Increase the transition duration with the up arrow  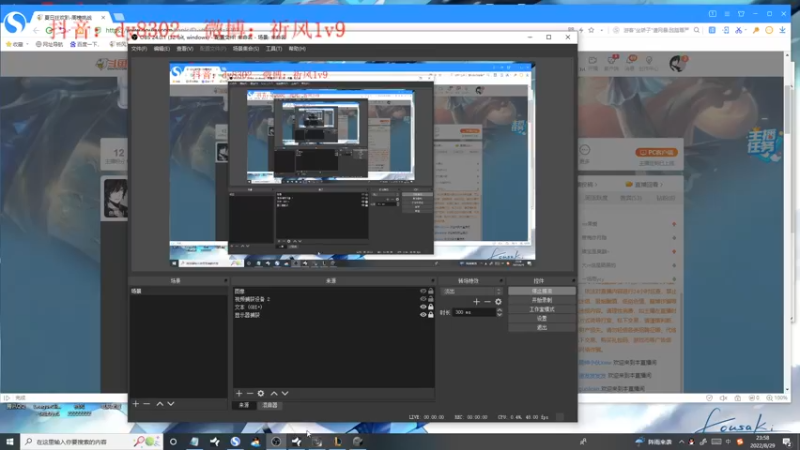[x=499, y=310]
